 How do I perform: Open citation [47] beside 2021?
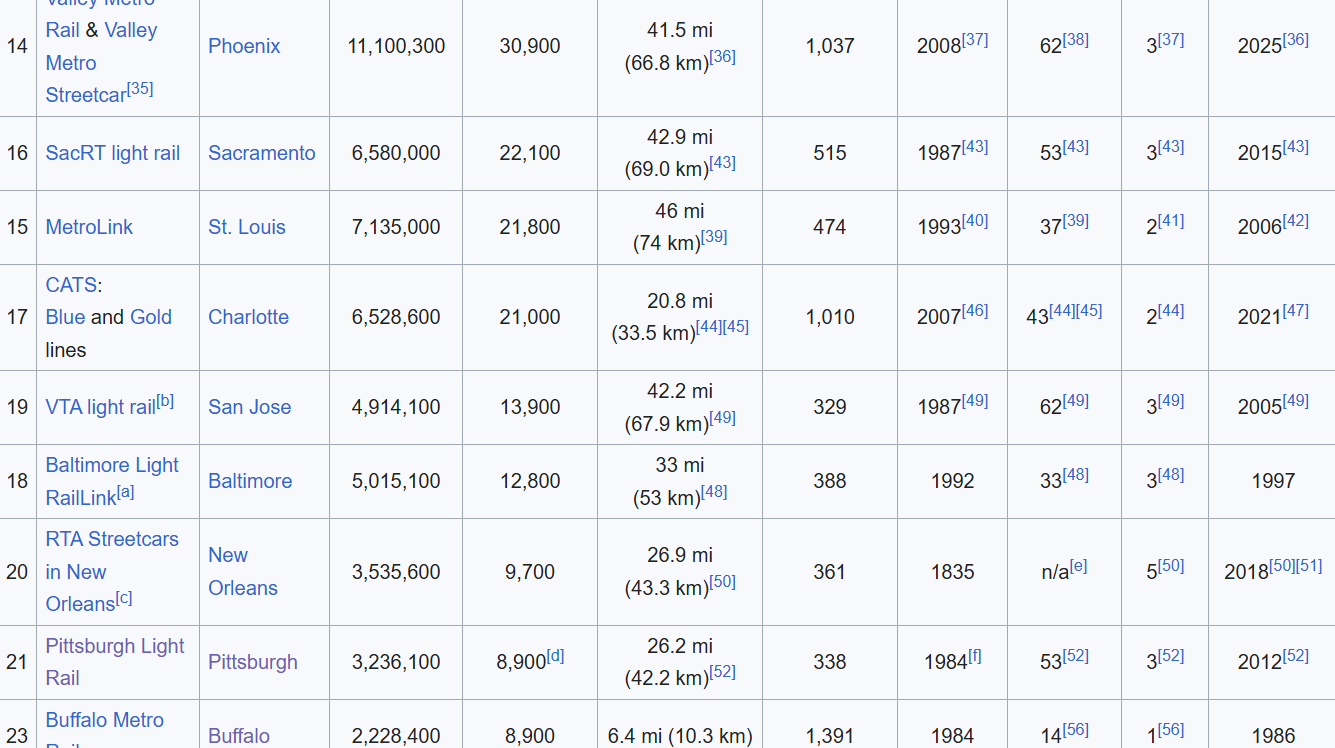click(x=1295, y=311)
